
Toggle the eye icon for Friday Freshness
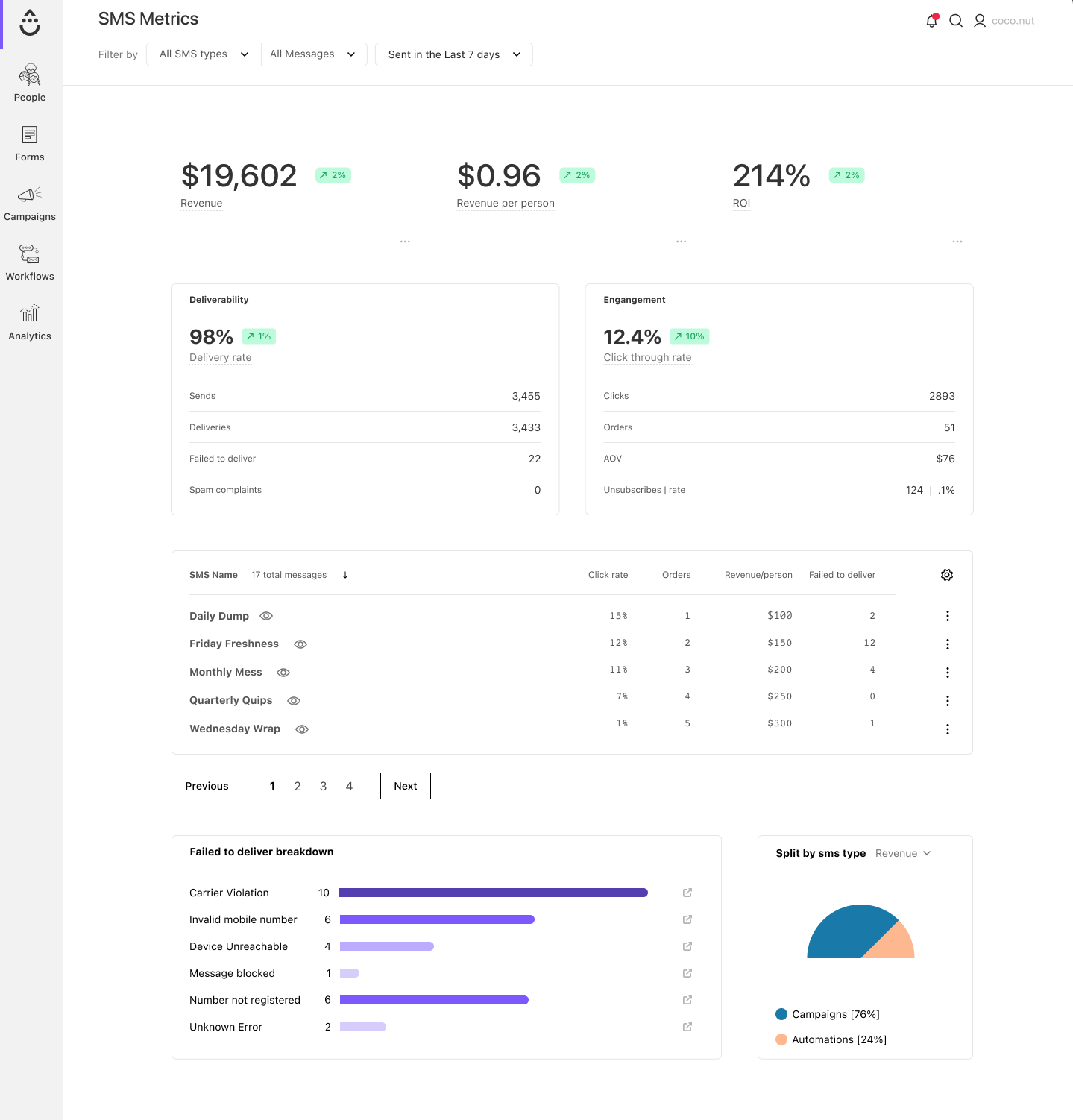click(300, 644)
